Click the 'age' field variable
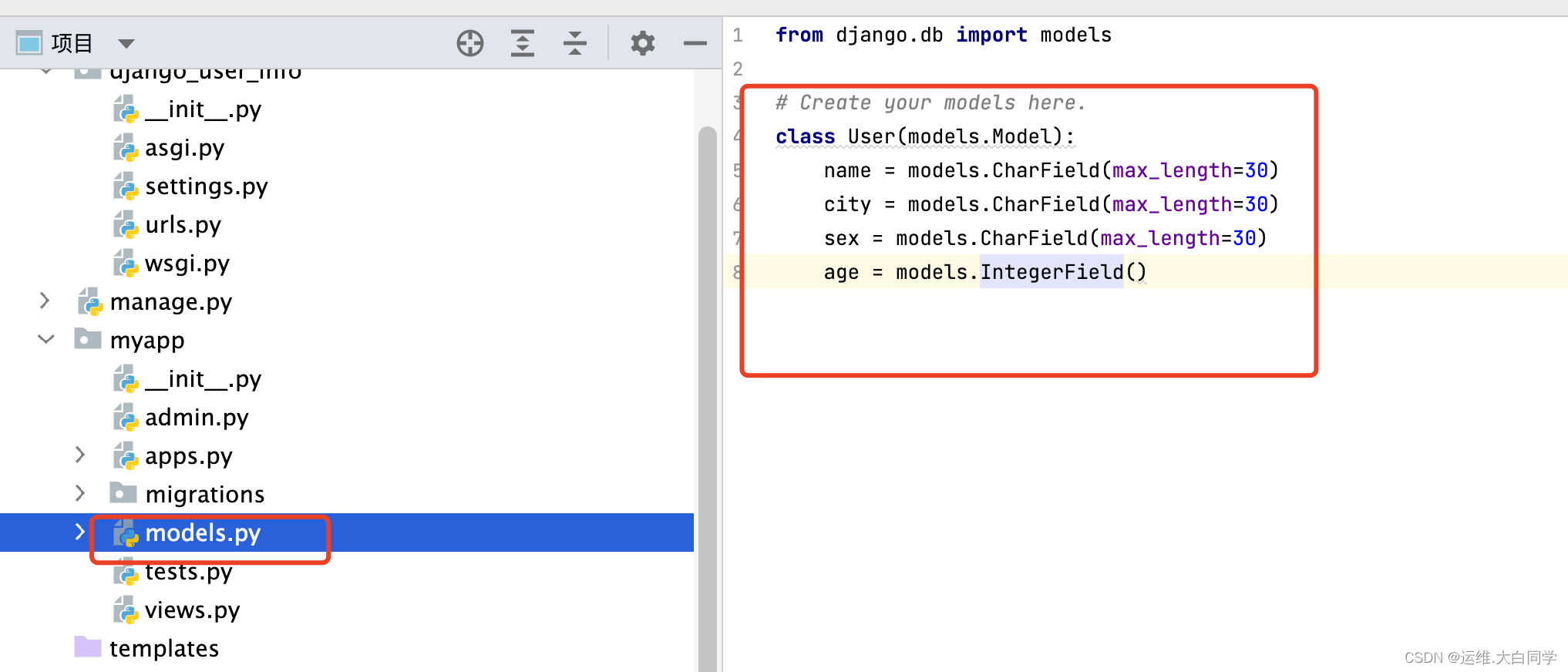1568x672 pixels. [x=841, y=273]
